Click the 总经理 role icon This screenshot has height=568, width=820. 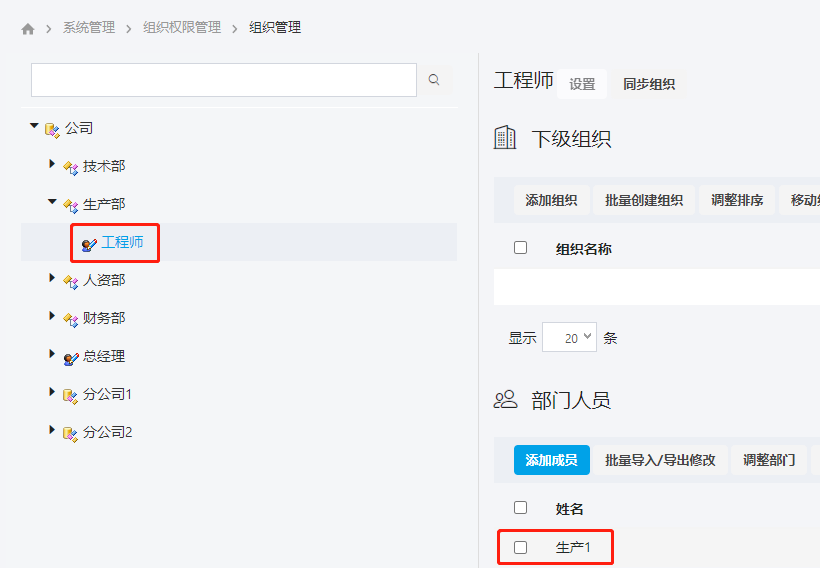point(71,357)
